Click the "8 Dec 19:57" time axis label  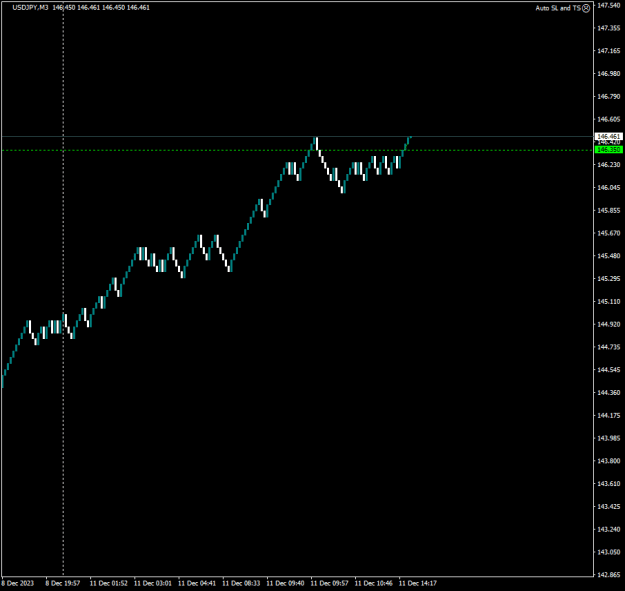click(63, 583)
